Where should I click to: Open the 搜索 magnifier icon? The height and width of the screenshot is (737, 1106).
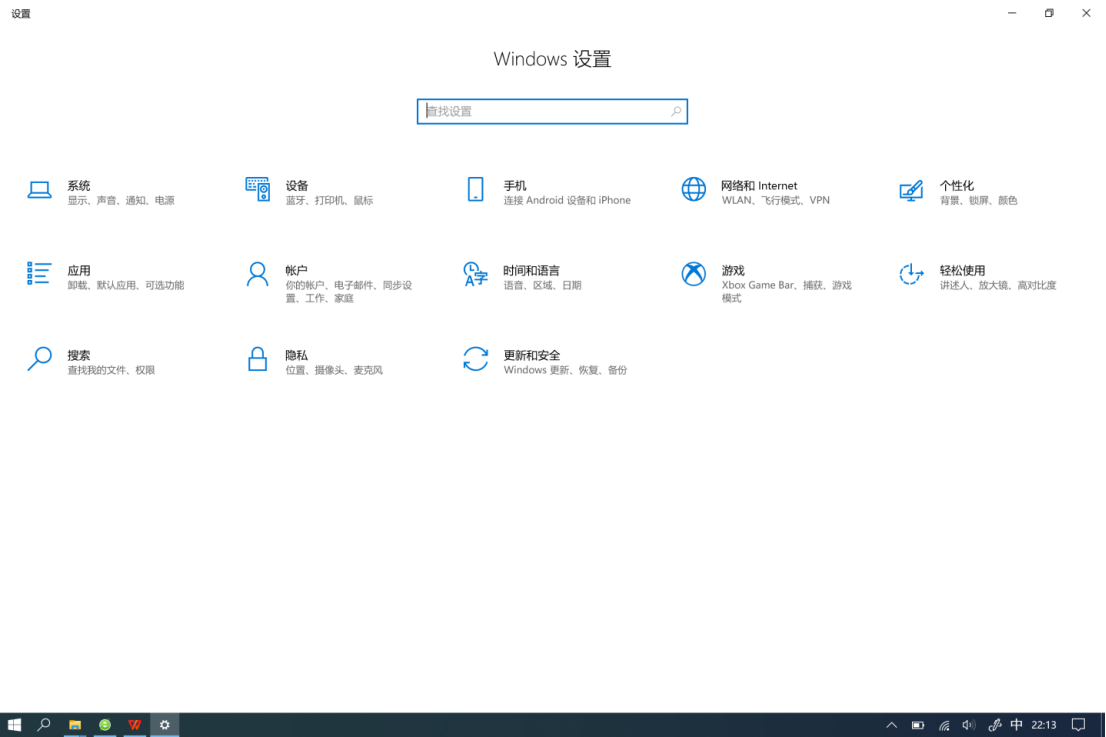pos(40,358)
